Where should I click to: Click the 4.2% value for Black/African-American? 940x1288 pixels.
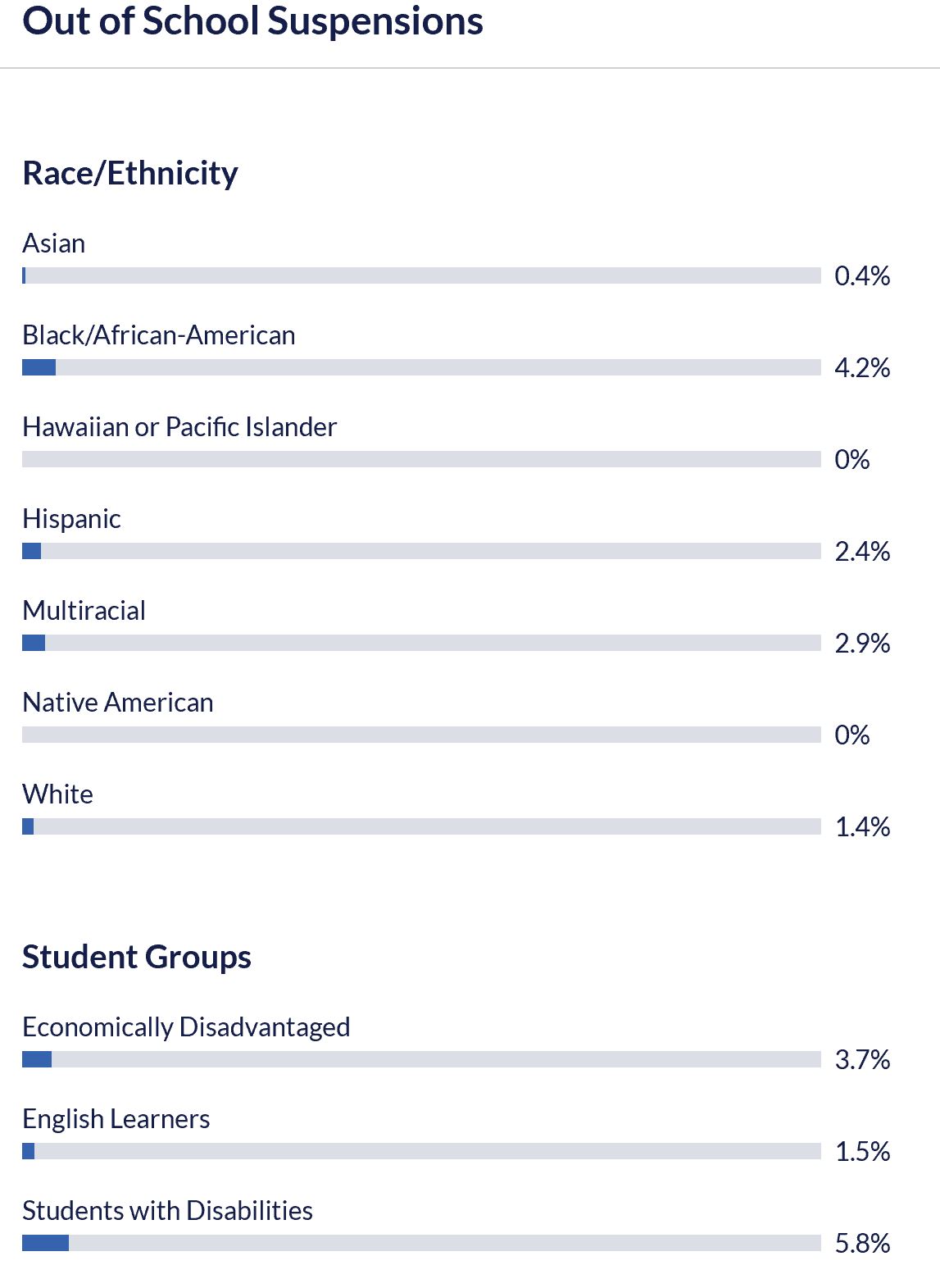coord(862,367)
